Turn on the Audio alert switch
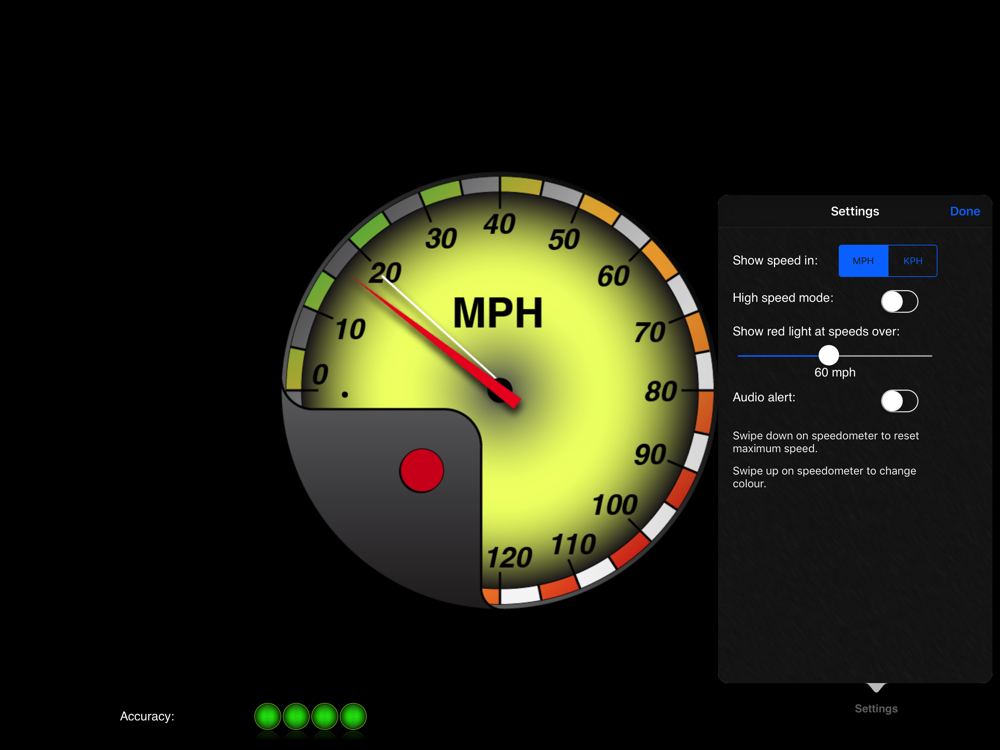 899,401
